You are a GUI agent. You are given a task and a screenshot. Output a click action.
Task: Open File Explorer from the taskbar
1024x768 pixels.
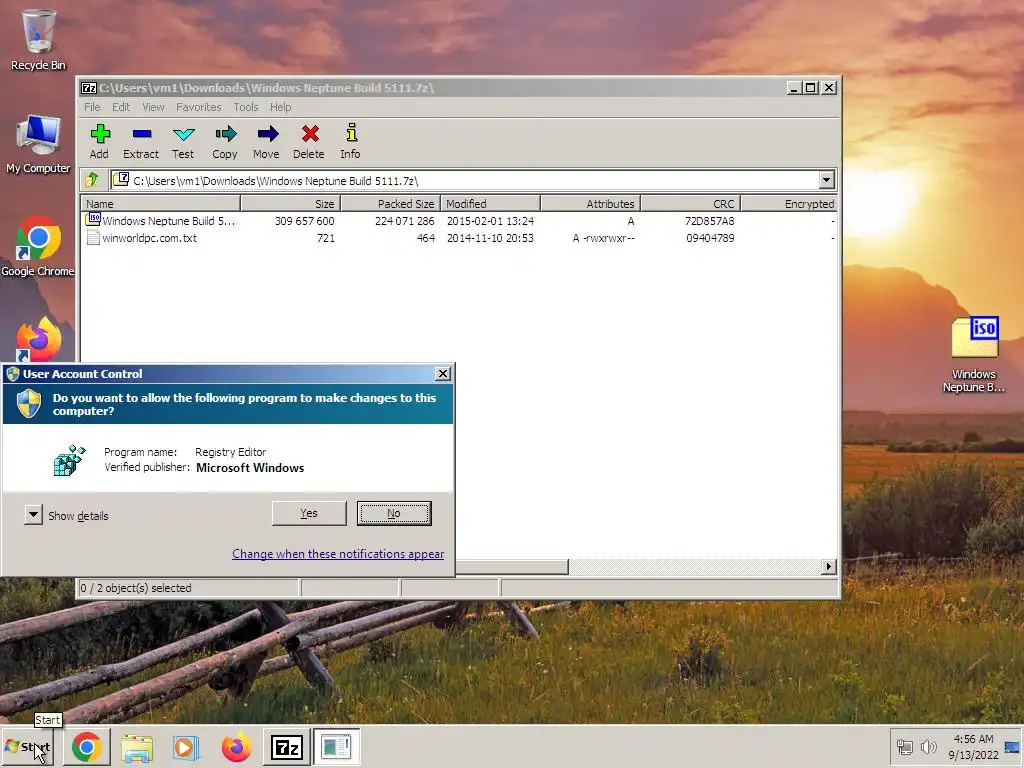[136, 746]
